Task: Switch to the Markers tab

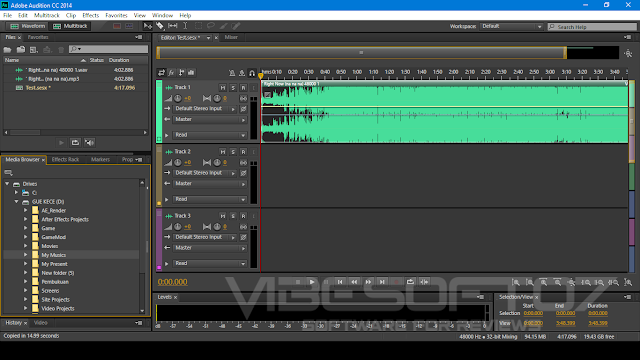Action: tap(100, 160)
